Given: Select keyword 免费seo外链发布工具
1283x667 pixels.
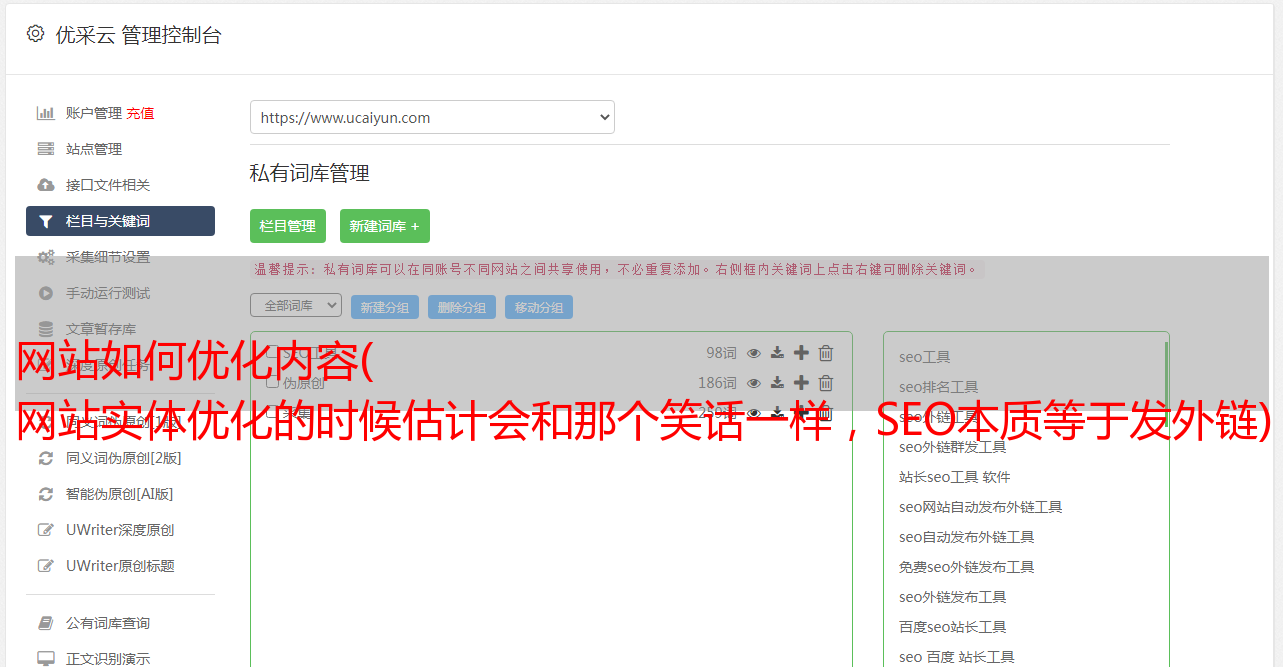Looking at the screenshot, I should [x=967, y=567].
